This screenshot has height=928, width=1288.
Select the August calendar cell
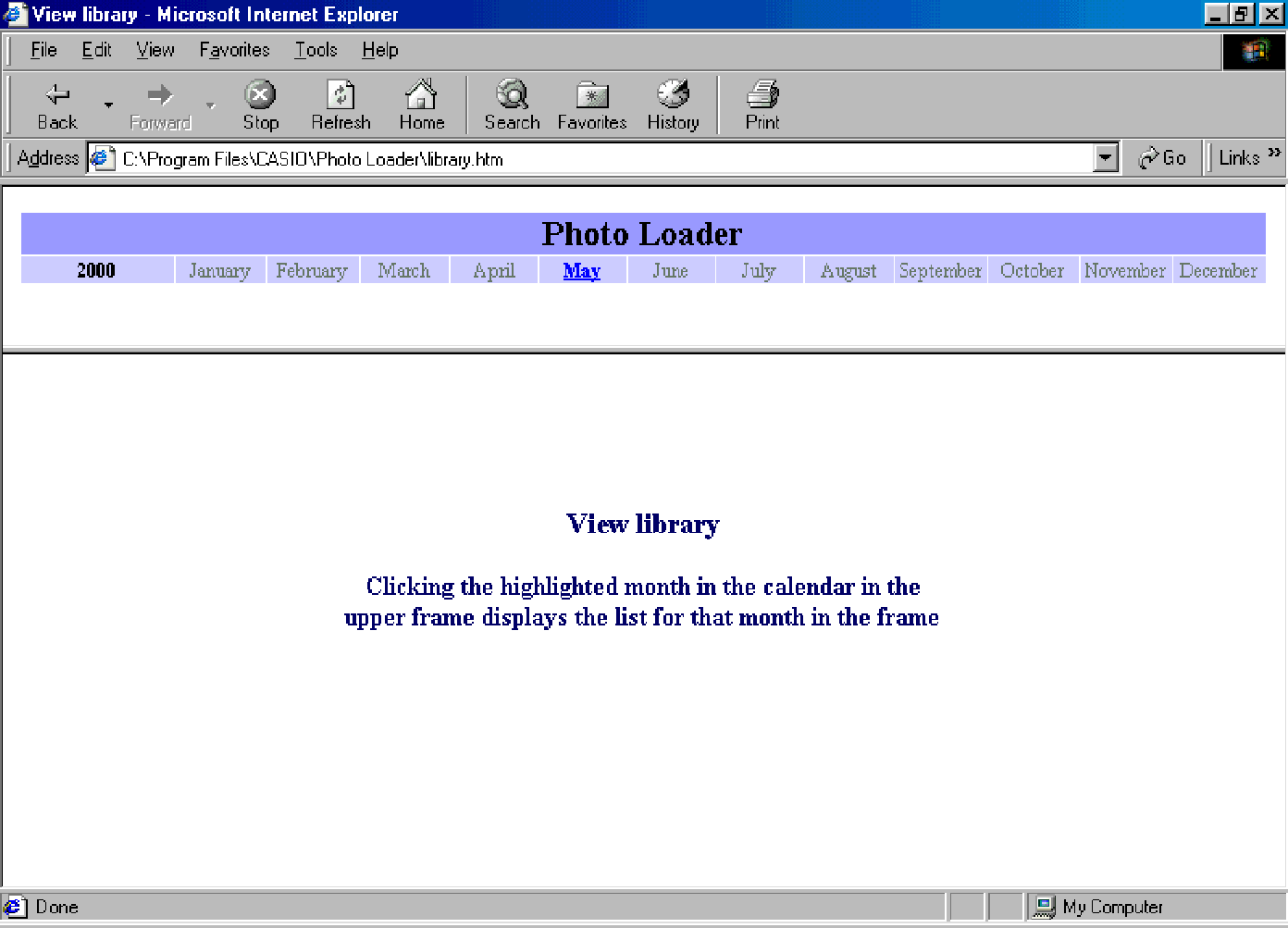pos(848,270)
